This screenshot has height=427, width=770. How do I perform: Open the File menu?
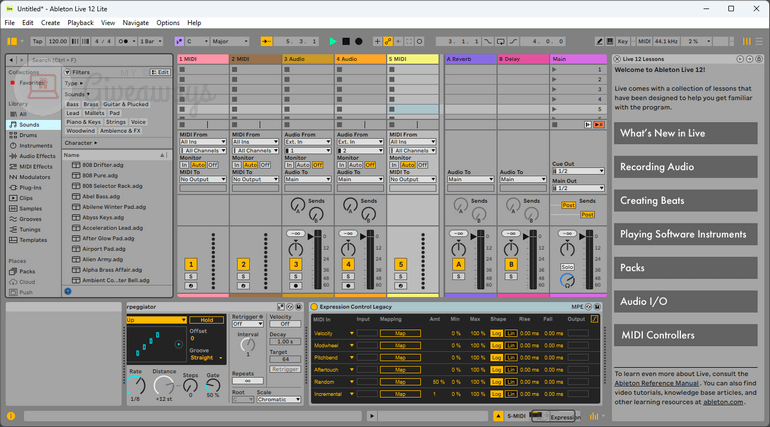tap(10, 23)
